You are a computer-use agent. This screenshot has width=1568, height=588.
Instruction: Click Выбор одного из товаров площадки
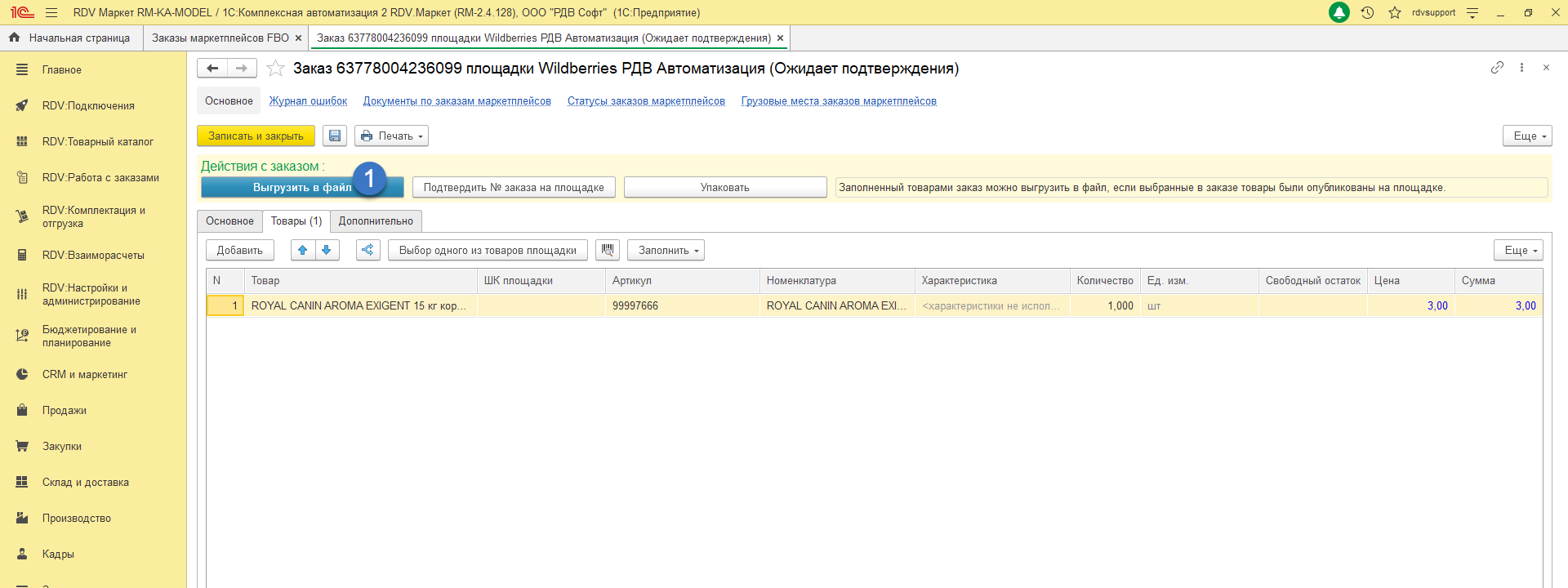pos(488,250)
